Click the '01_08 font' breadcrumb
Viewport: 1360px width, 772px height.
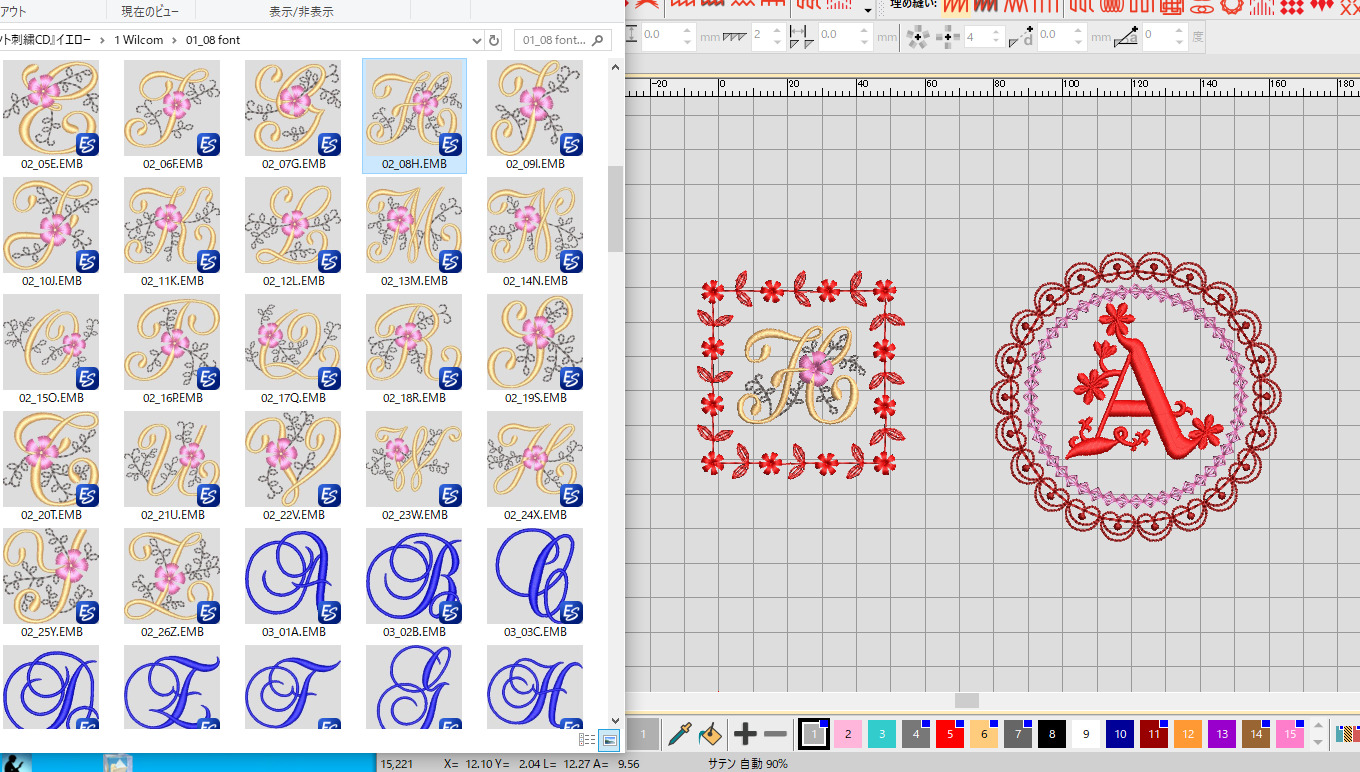212,40
